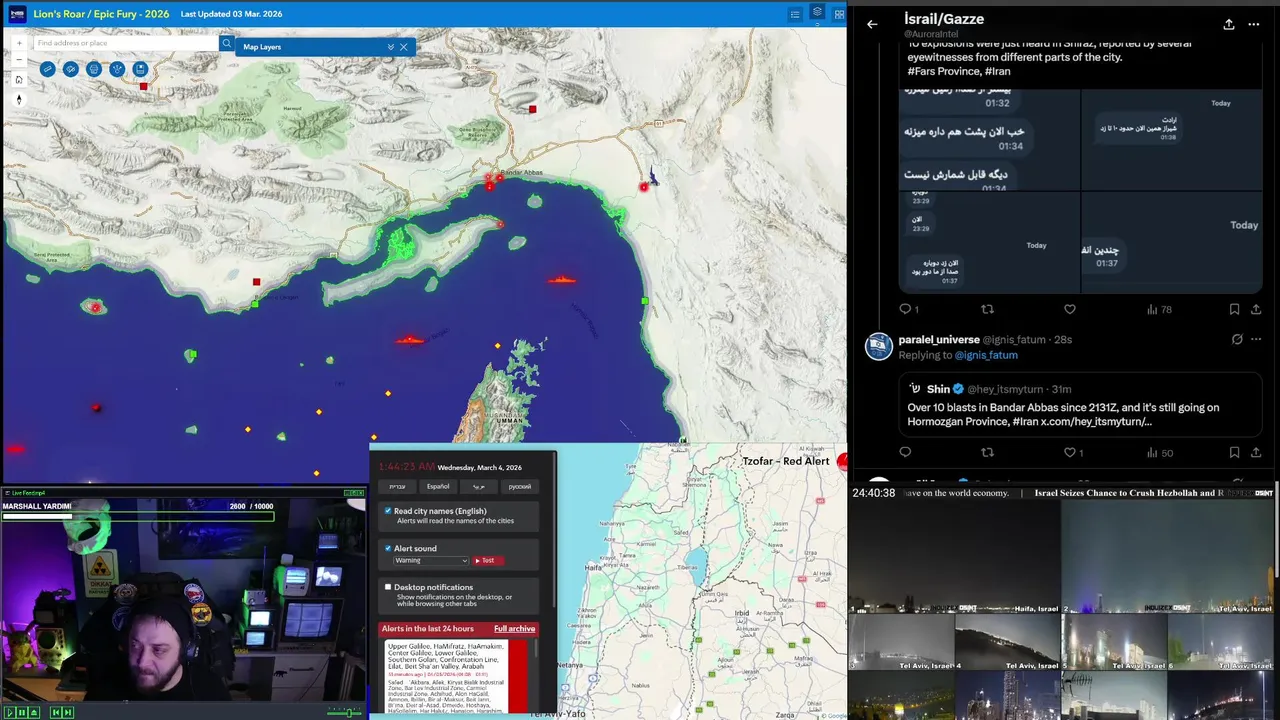Close the Map Layers panel
1280x720 pixels.
(404, 47)
